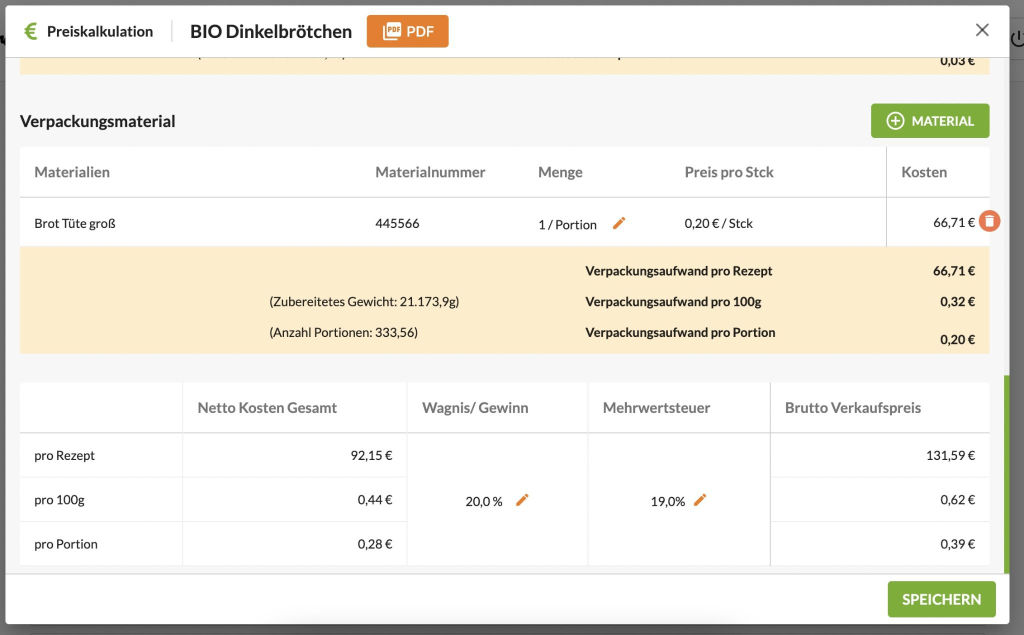This screenshot has width=1024, height=635.
Task: Click material number 445566
Action: (397, 224)
